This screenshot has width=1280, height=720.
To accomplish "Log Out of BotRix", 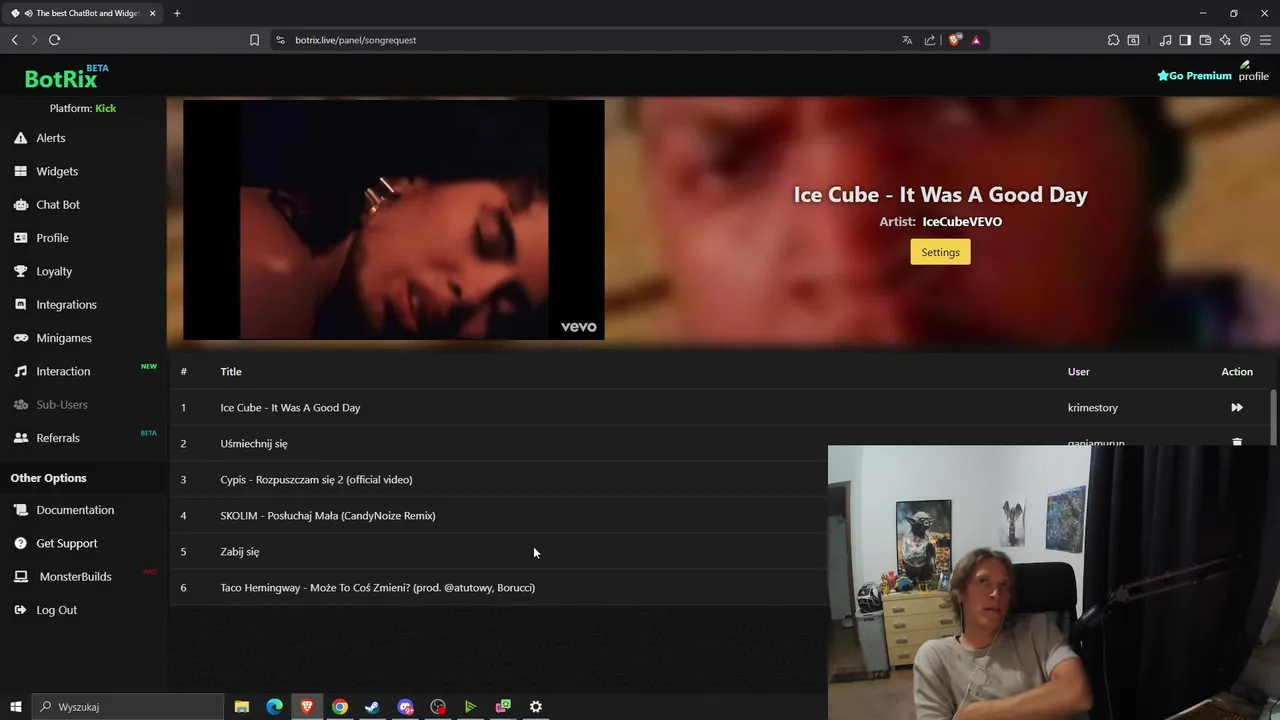I will pos(56,610).
